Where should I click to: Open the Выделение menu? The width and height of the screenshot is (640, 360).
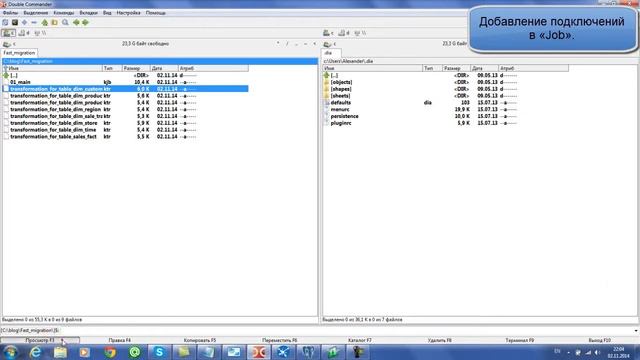(36, 13)
